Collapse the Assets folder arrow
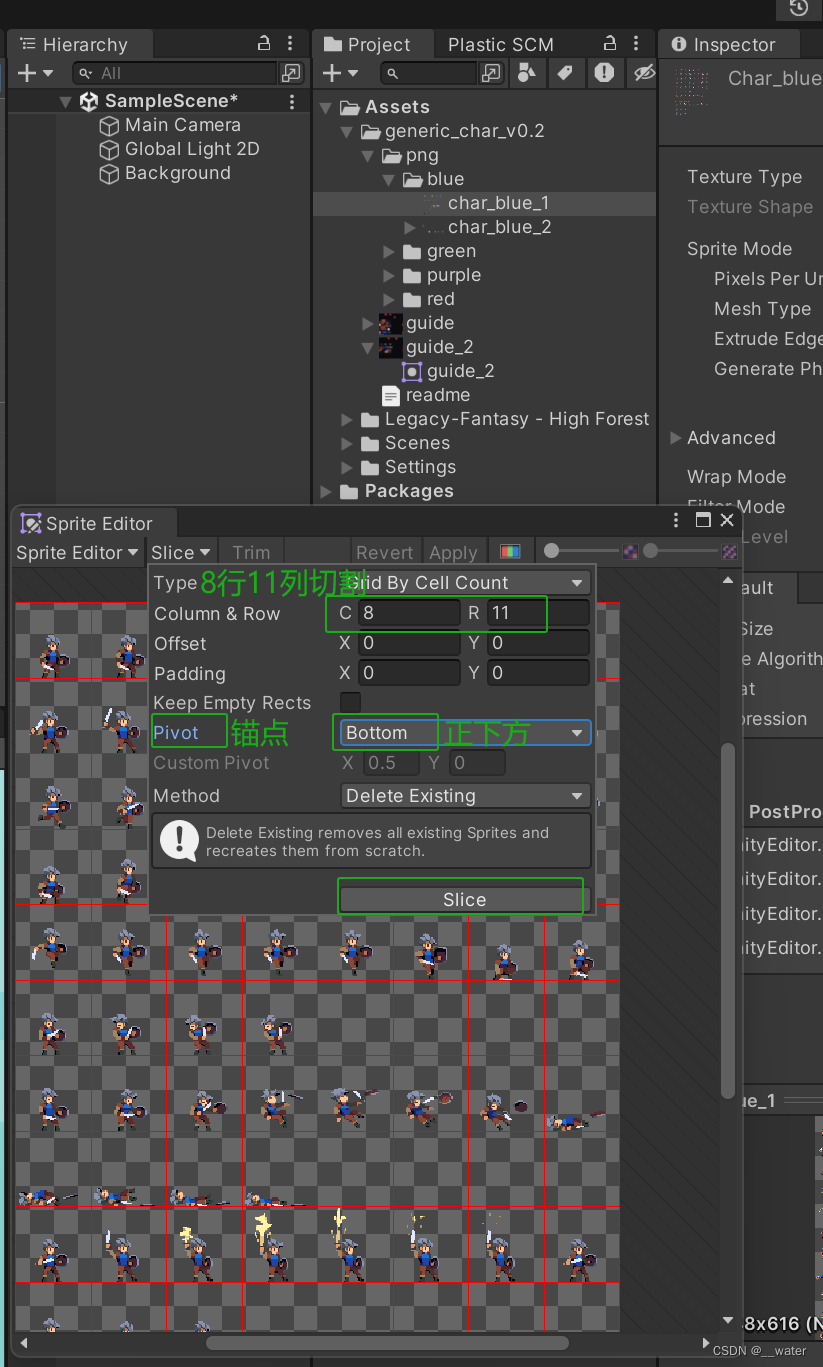The image size is (823, 1367). tap(326, 108)
